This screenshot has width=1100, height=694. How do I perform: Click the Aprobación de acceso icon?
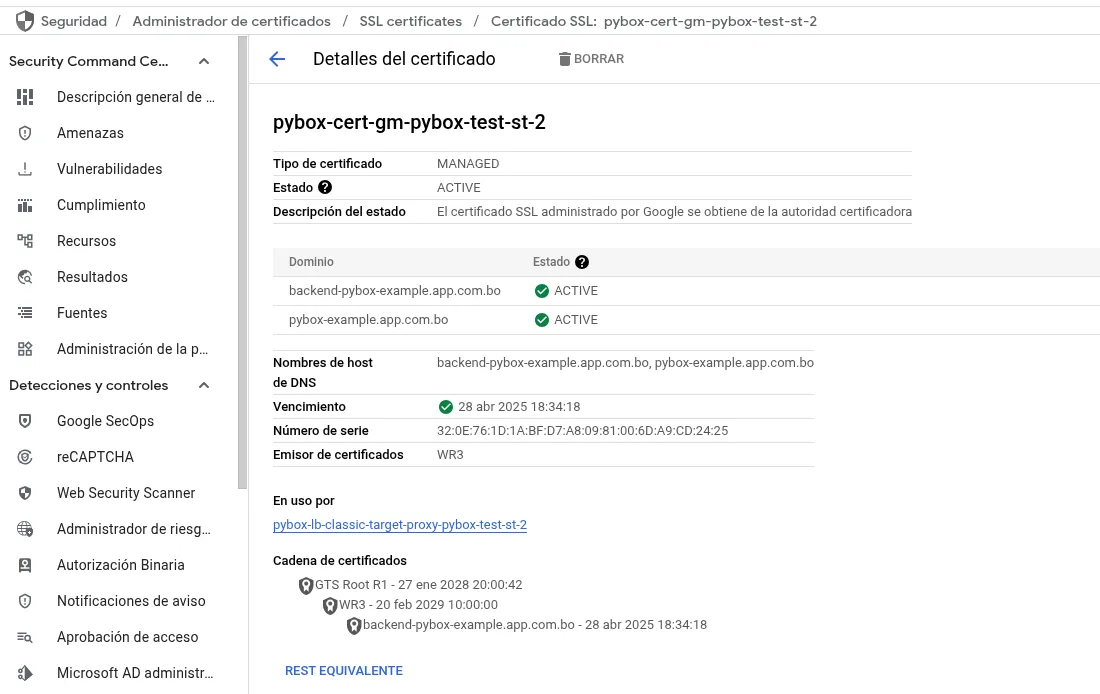tap(25, 637)
